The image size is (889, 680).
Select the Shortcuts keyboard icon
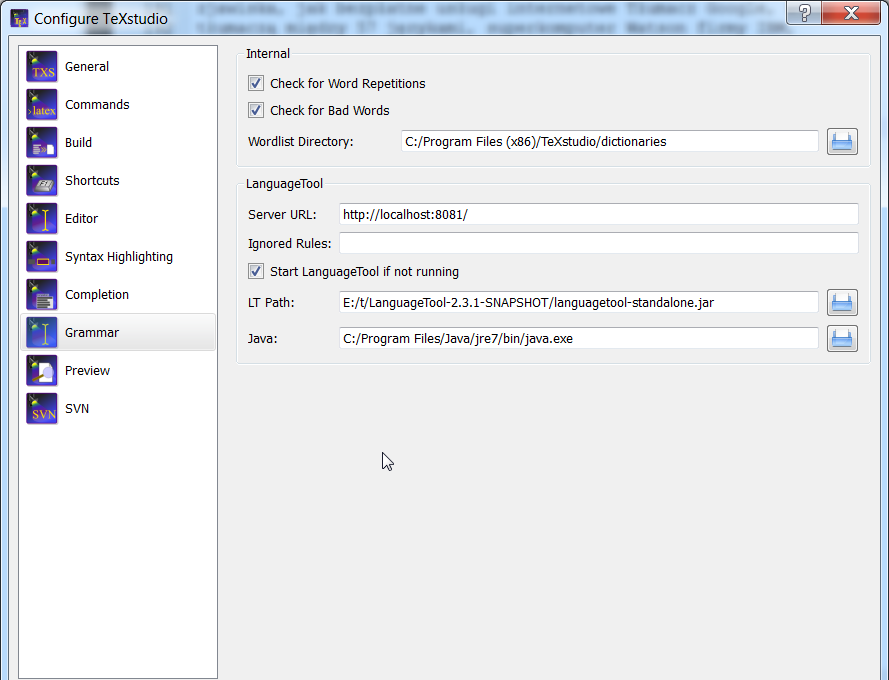[41, 180]
